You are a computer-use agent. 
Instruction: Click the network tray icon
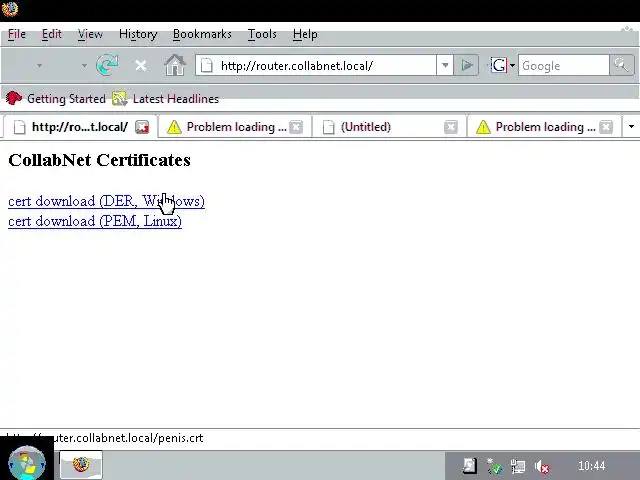(518, 466)
